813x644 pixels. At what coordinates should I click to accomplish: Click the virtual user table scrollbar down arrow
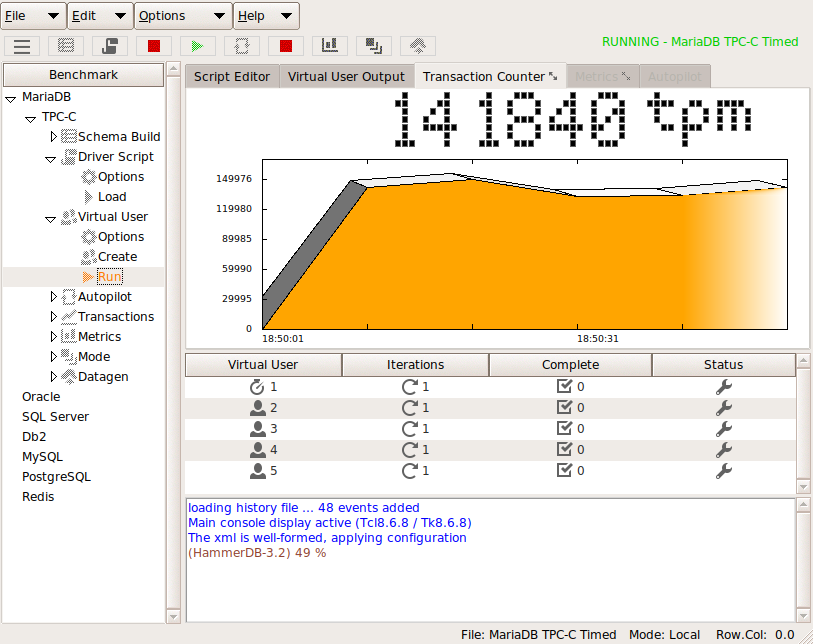[x=803, y=487]
